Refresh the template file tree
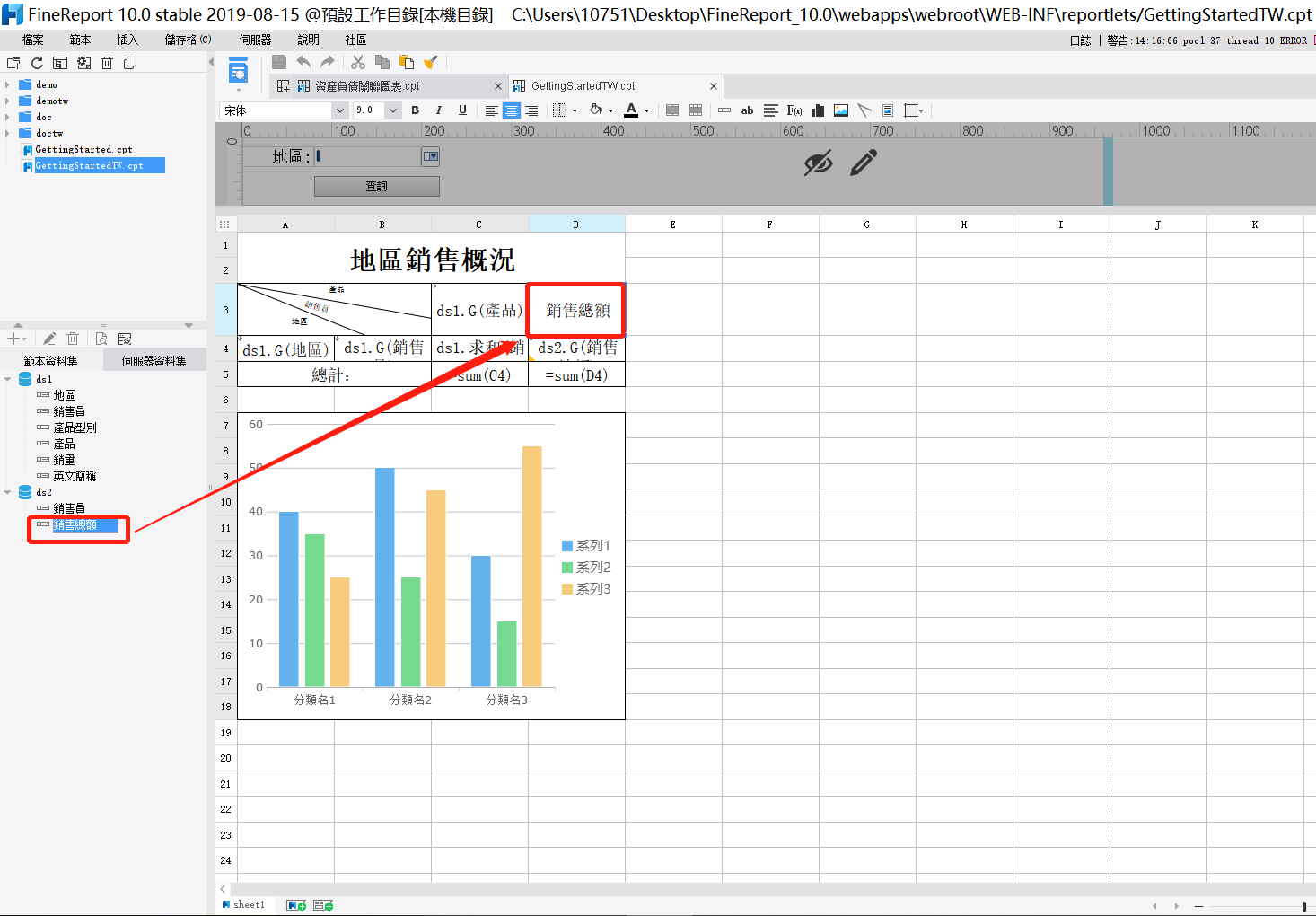1316x916 pixels. [37, 63]
